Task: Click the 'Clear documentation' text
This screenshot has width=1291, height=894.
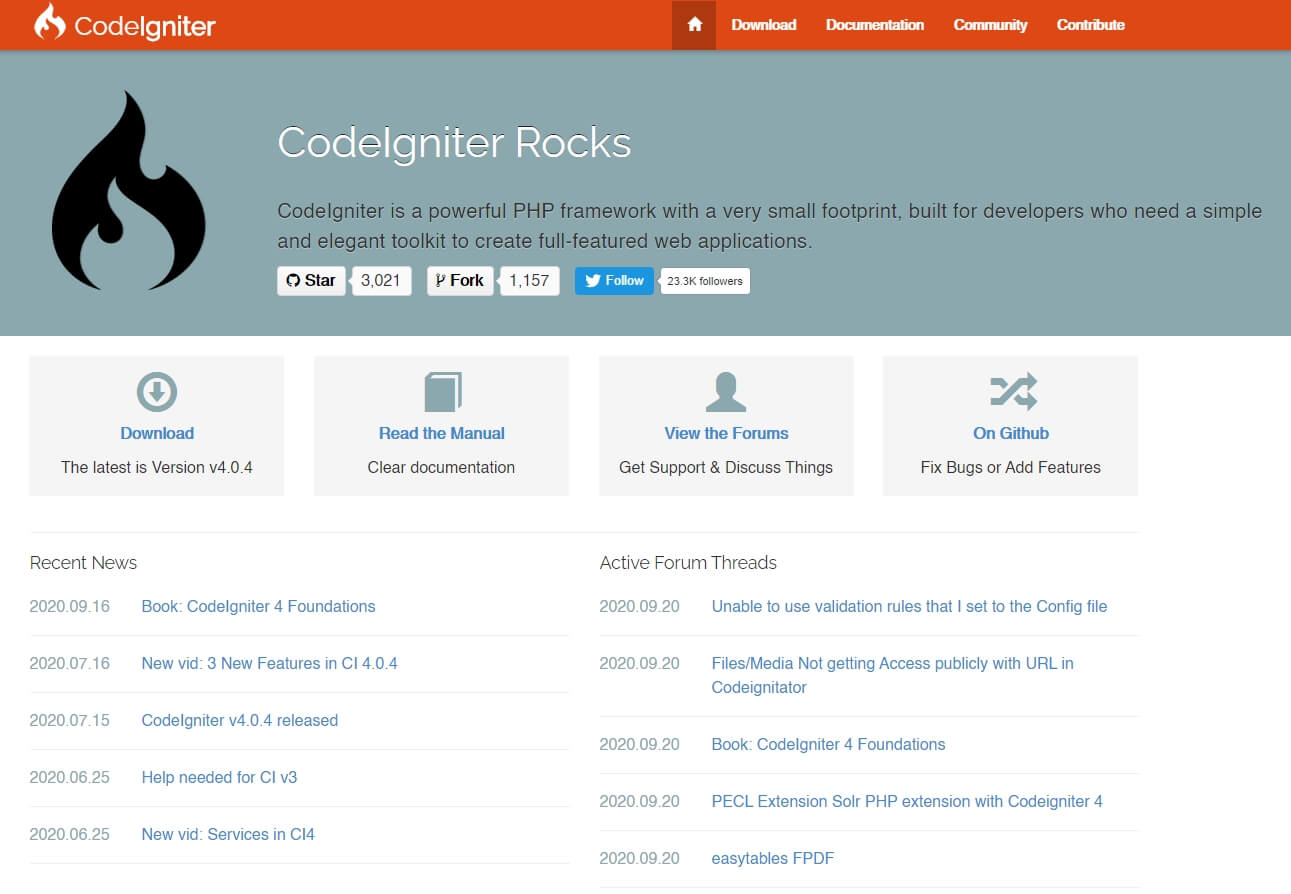Action: pyautogui.click(x=441, y=467)
